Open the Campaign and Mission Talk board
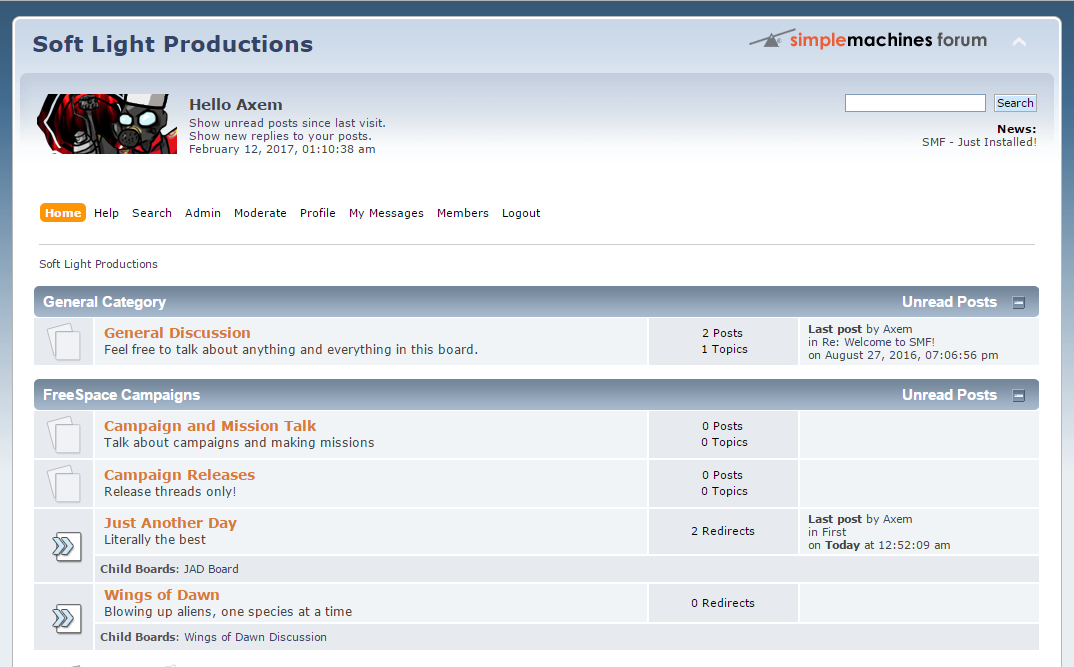 [x=210, y=426]
